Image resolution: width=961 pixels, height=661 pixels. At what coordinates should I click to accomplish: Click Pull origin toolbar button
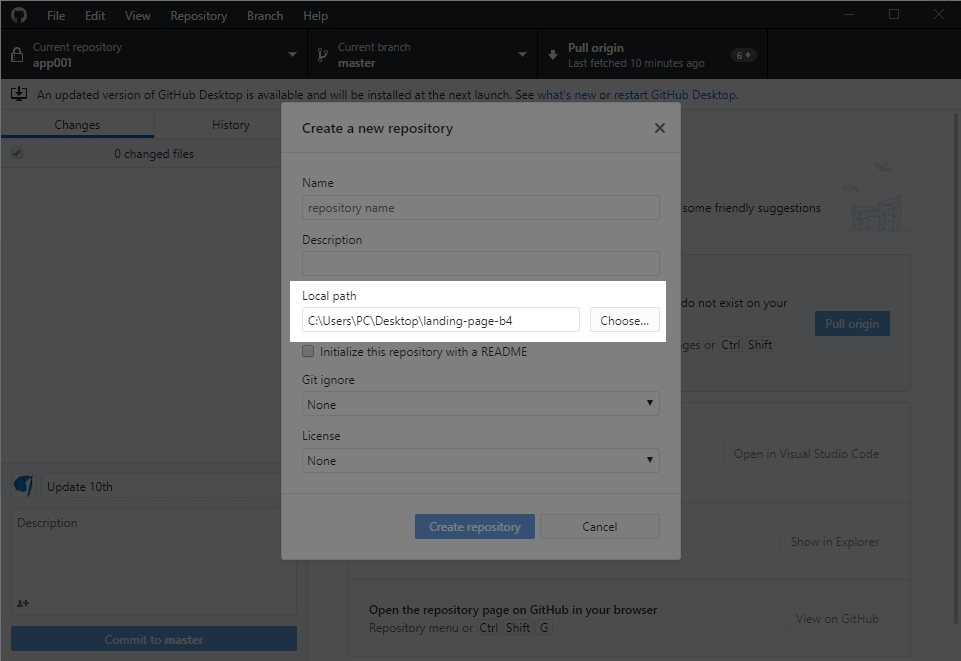tap(652, 55)
